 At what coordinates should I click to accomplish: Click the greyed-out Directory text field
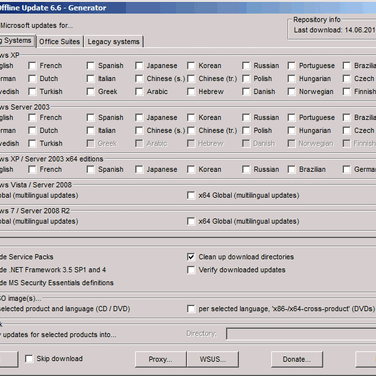[x=301, y=334]
